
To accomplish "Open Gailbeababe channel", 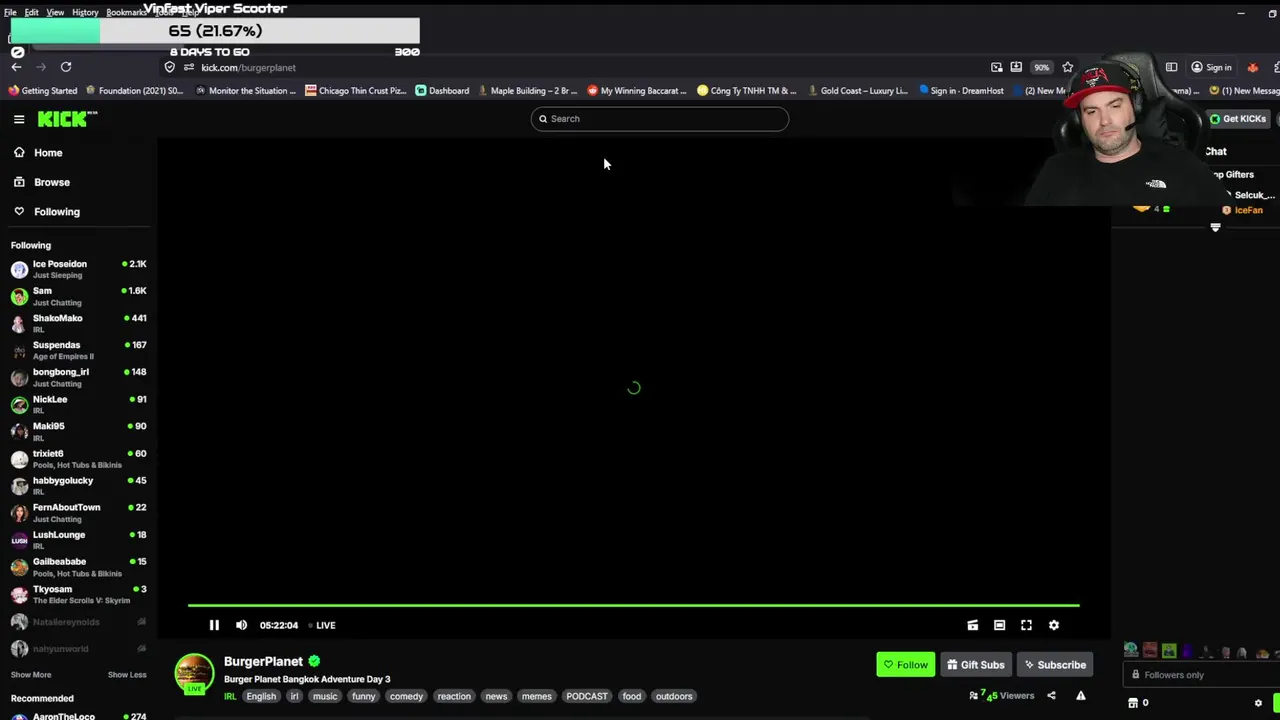I will (78, 567).
